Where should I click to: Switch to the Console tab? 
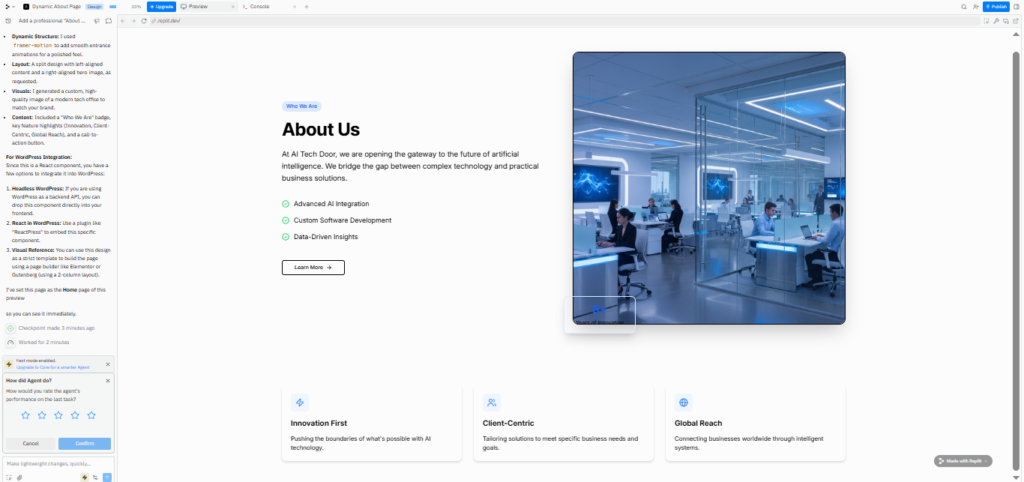(x=258, y=6)
